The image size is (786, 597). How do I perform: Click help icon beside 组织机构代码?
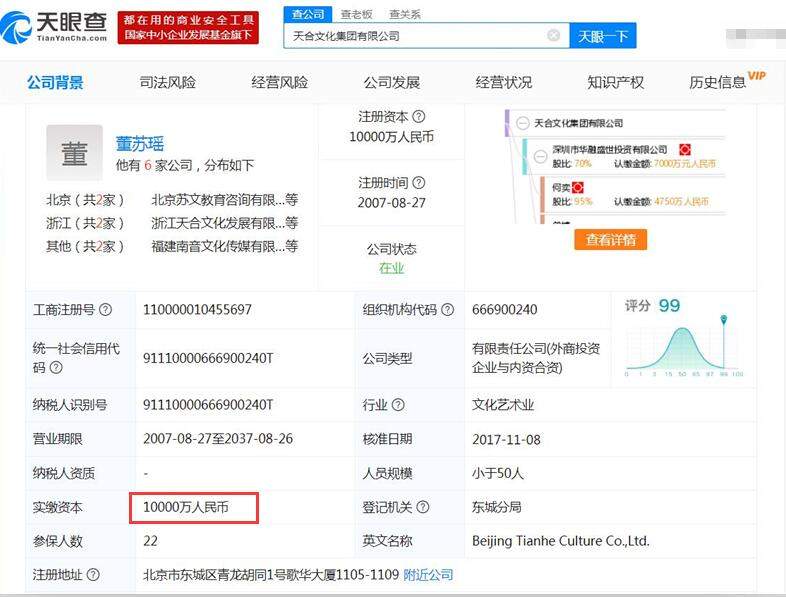448,310
